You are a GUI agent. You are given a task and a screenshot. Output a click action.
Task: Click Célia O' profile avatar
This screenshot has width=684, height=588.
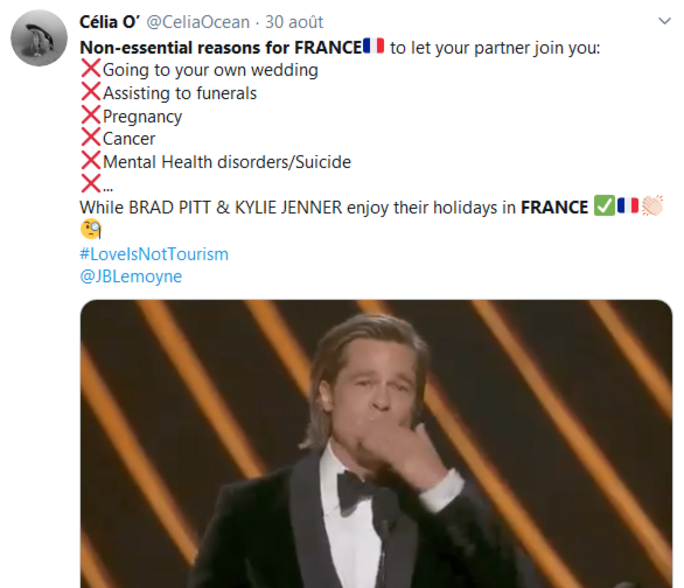(39, 39)
